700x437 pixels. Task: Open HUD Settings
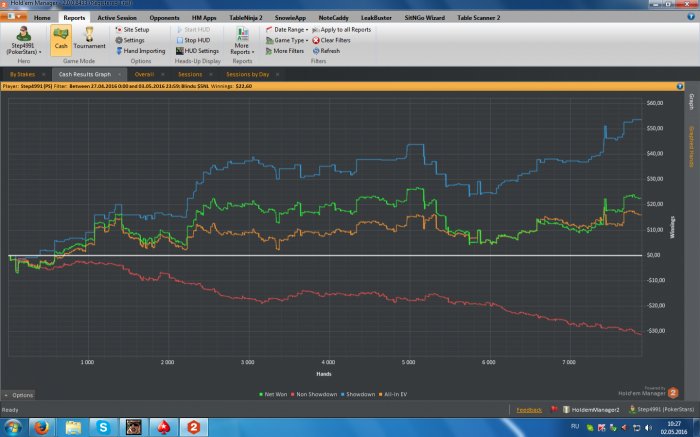point(179,50)
